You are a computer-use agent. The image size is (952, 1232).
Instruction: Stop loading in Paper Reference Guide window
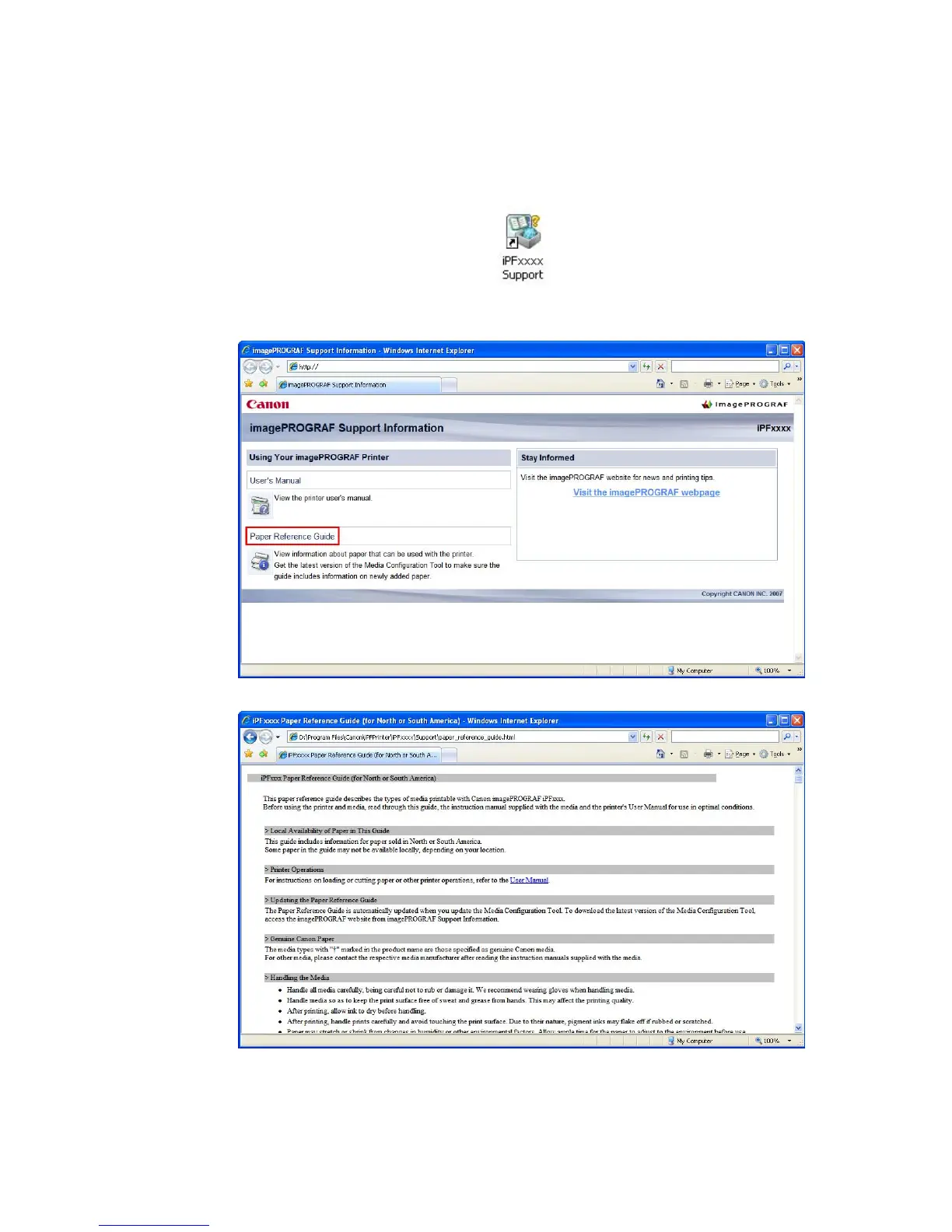click(660, 737)
